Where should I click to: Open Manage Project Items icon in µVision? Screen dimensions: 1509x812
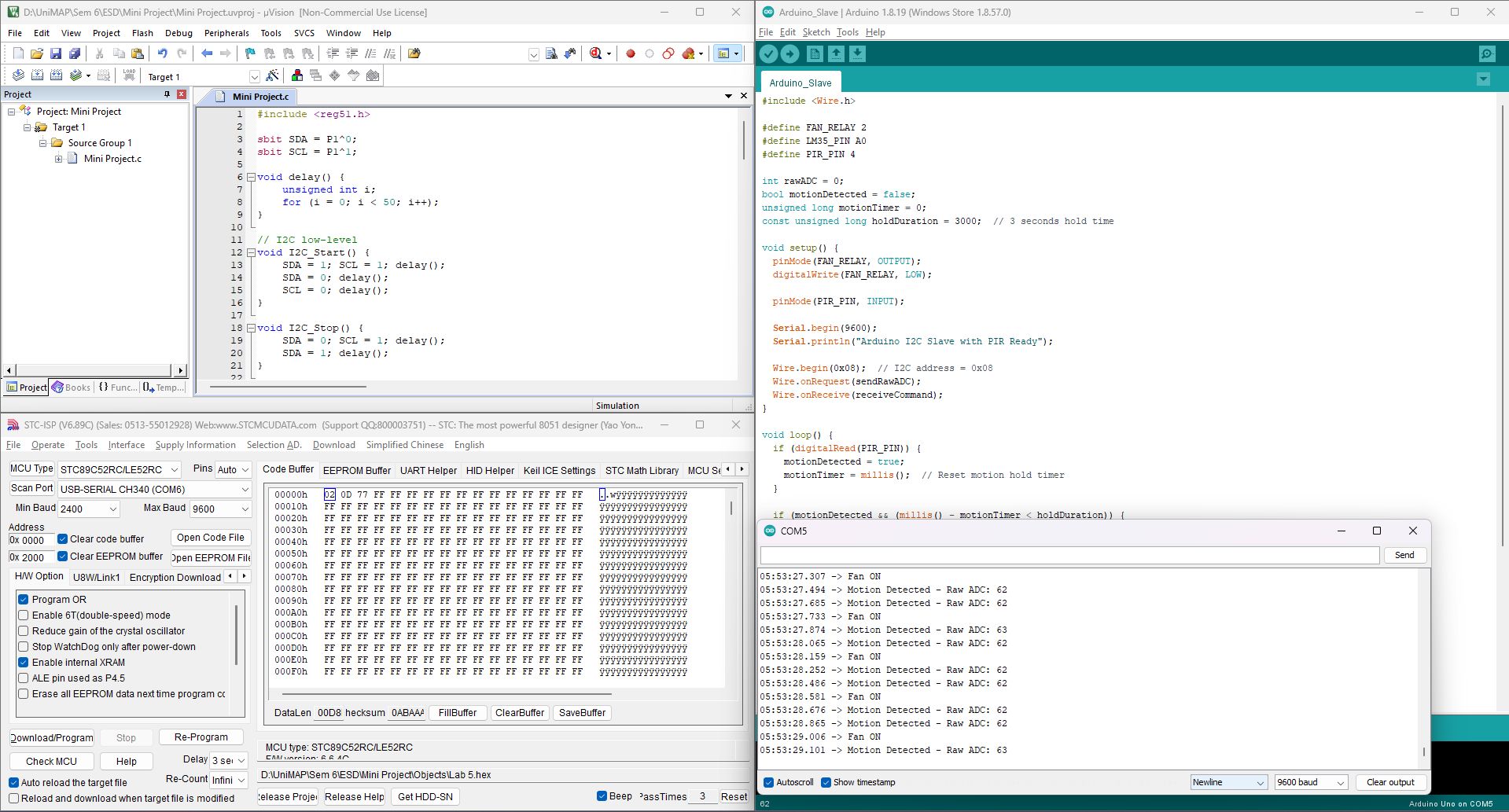click(297, 75)
